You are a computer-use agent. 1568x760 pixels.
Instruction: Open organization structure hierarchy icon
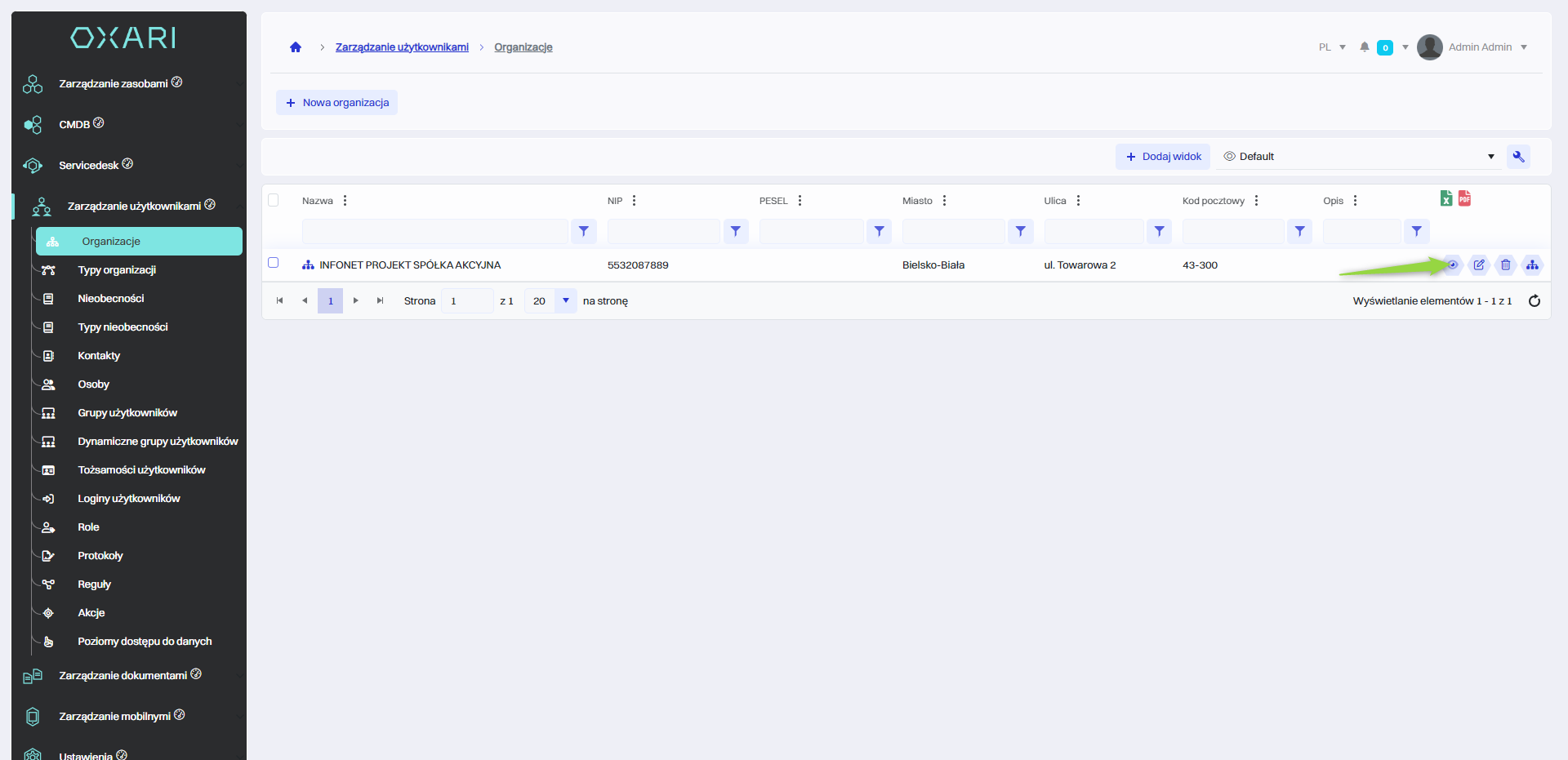(x=1532, y=264)
